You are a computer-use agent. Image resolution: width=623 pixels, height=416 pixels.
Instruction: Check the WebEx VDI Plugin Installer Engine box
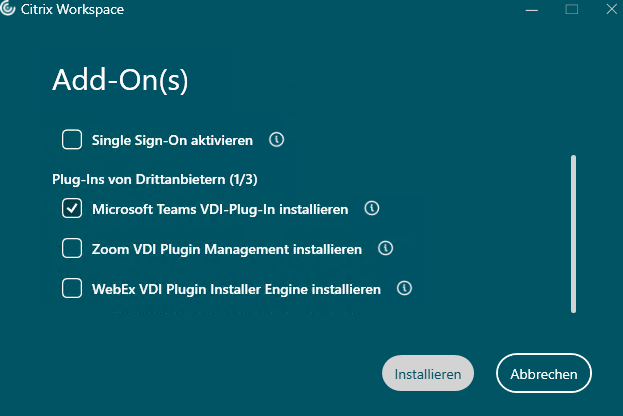(x=72, y=289)
